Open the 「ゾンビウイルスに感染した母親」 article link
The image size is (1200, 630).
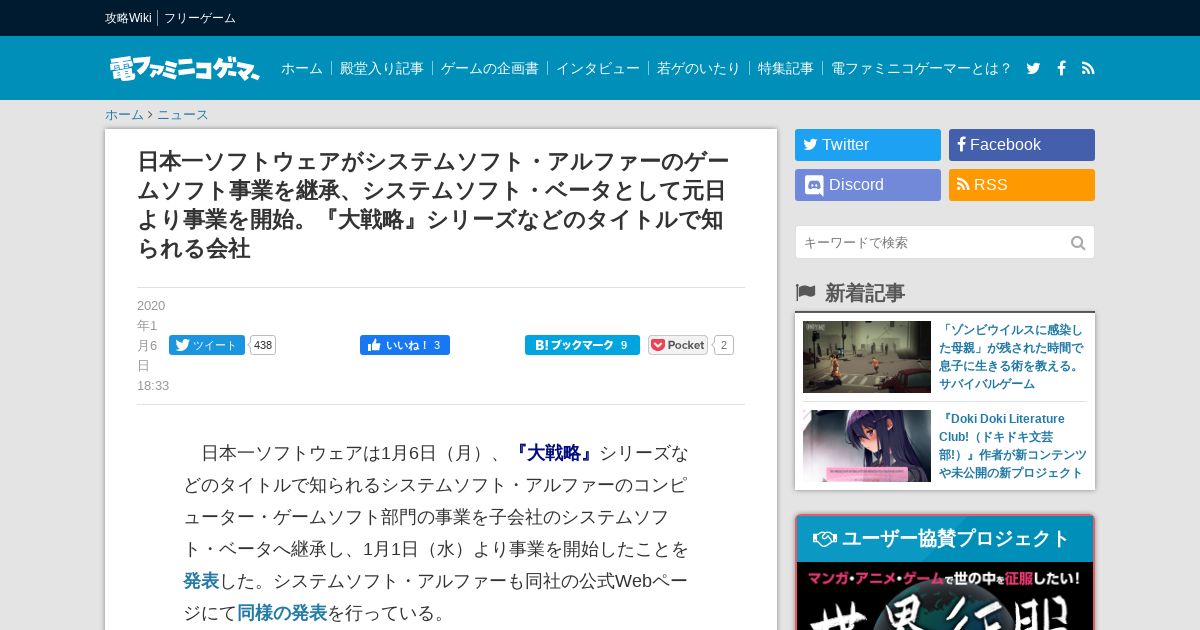click(x=1012, y=357)
